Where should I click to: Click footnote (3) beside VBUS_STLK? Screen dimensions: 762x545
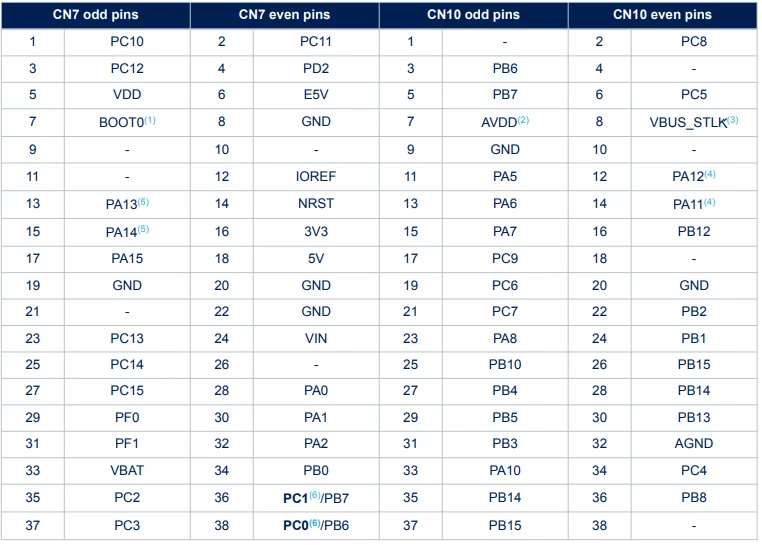tap(732, 120)
